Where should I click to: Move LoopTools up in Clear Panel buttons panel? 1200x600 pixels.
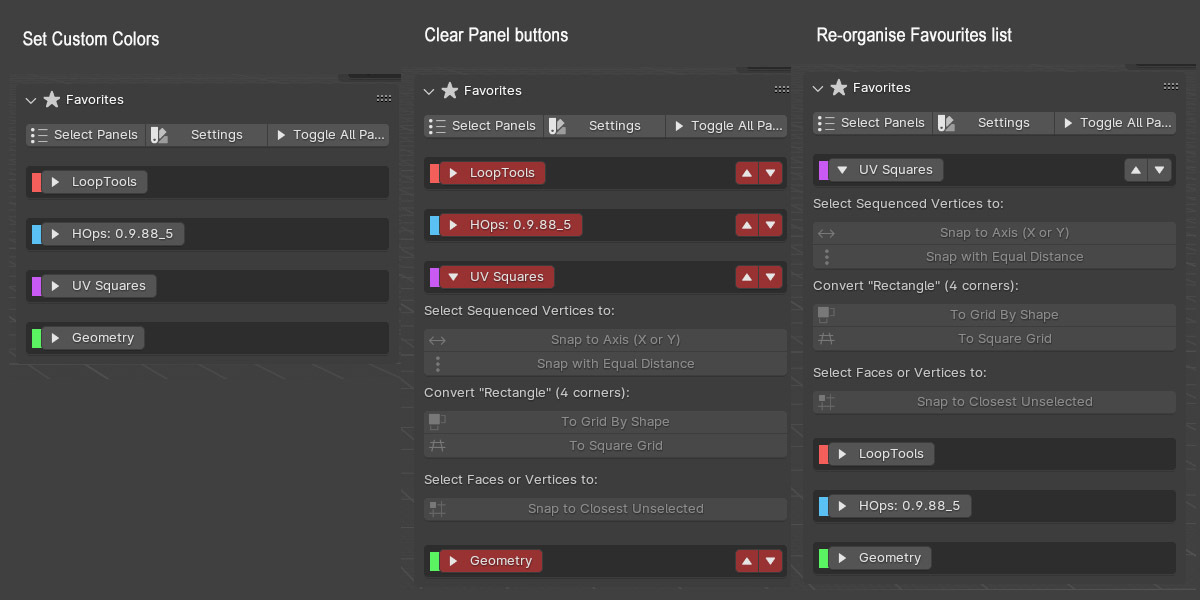point(747,173)
